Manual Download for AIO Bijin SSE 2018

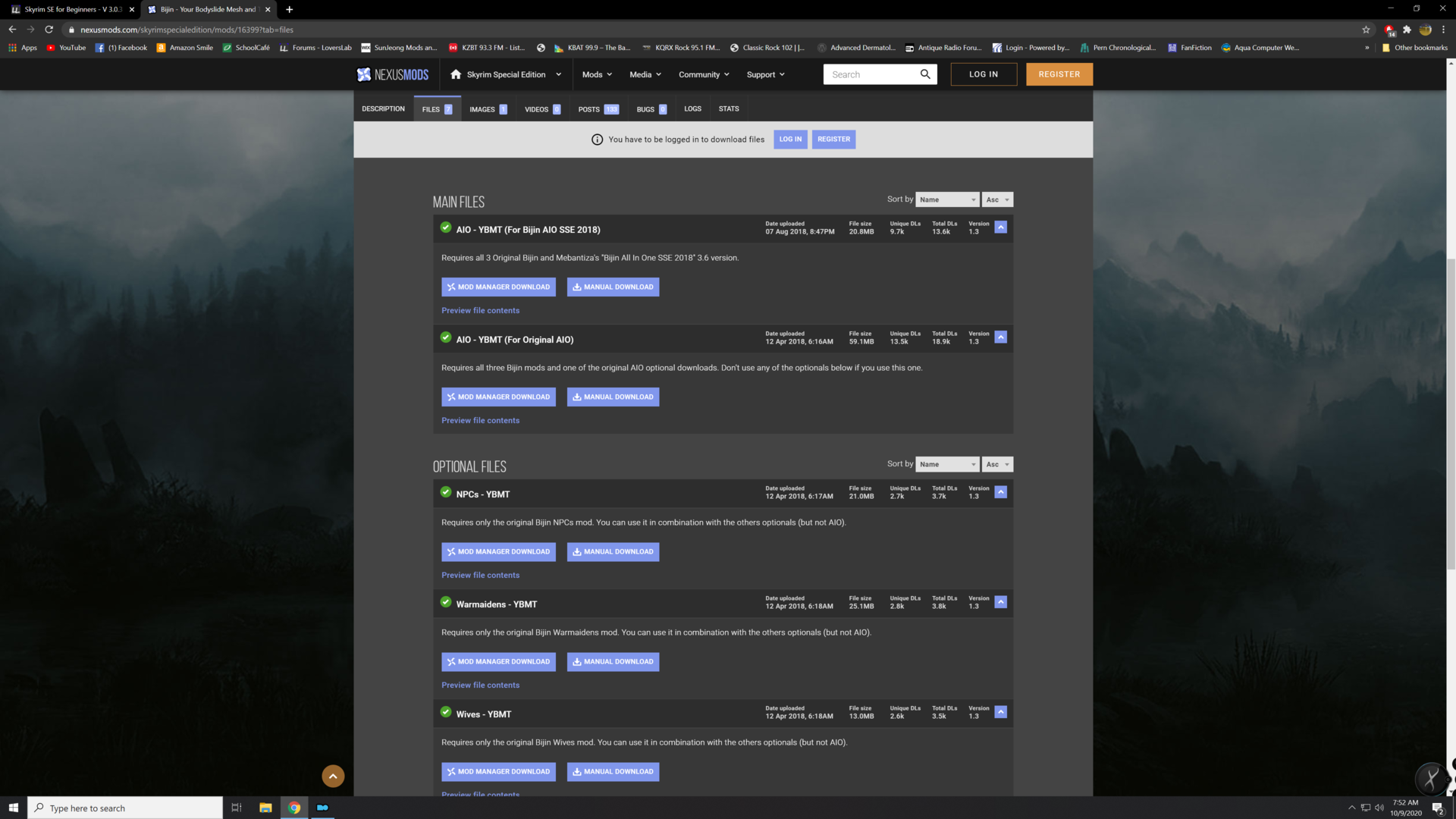tap(613, 287)
